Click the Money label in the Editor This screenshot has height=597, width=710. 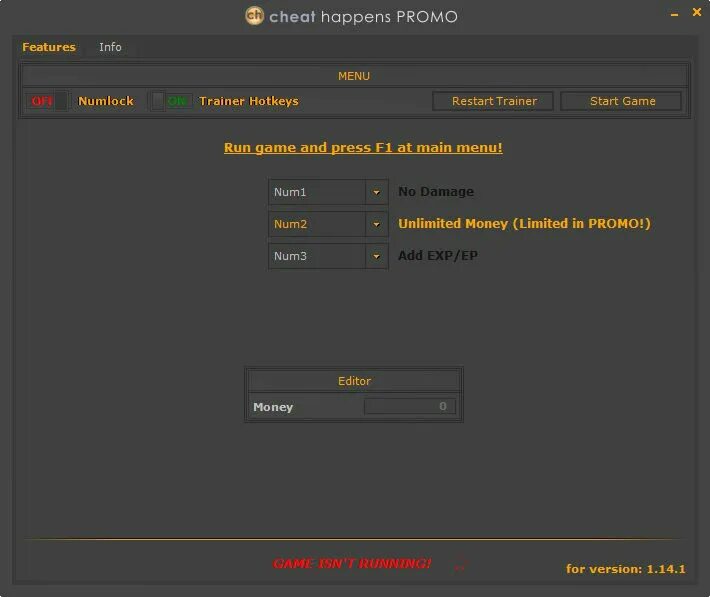273,407
